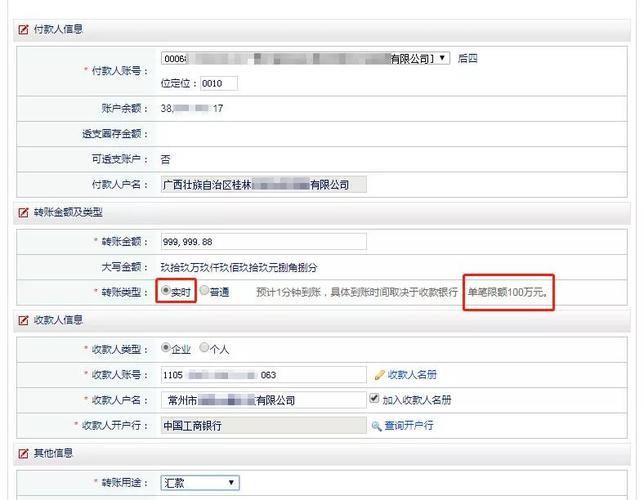Click the 收款人开户行 field showing 中国工商银行
644x500 pixels.
click(263, 426)
